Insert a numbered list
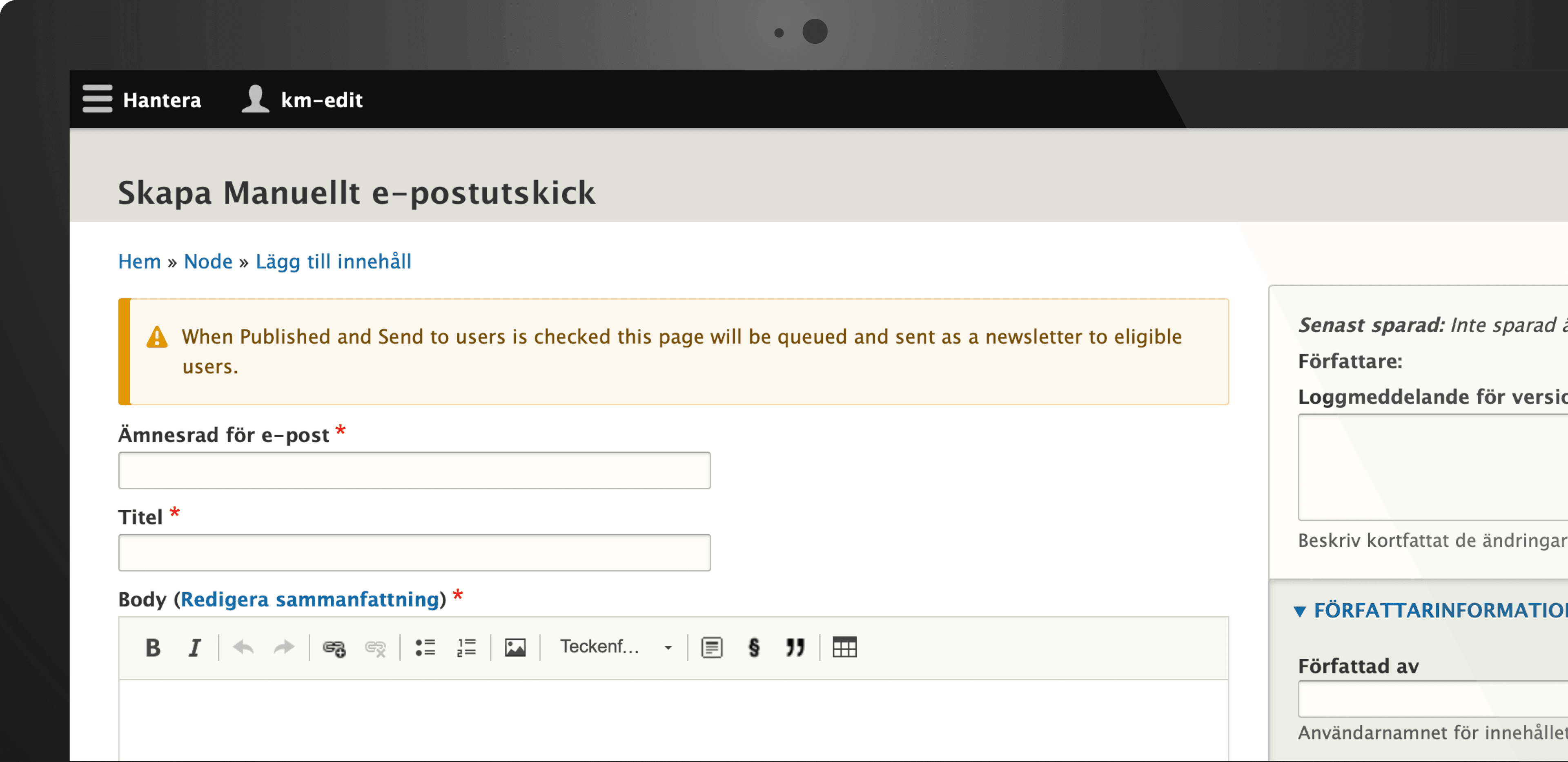 pyautogui.click(x=466, y=648)
